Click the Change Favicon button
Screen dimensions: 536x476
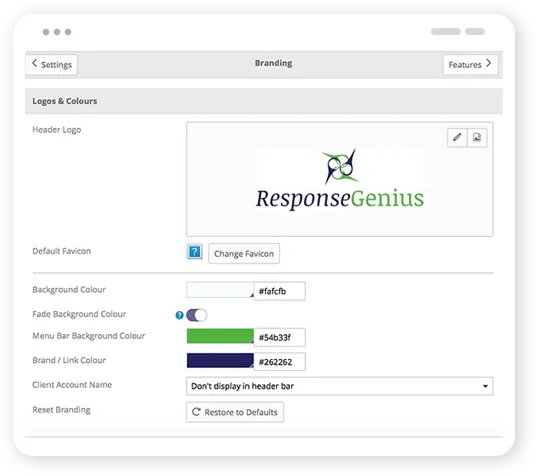pyautogui.click(x=244, y=253)
